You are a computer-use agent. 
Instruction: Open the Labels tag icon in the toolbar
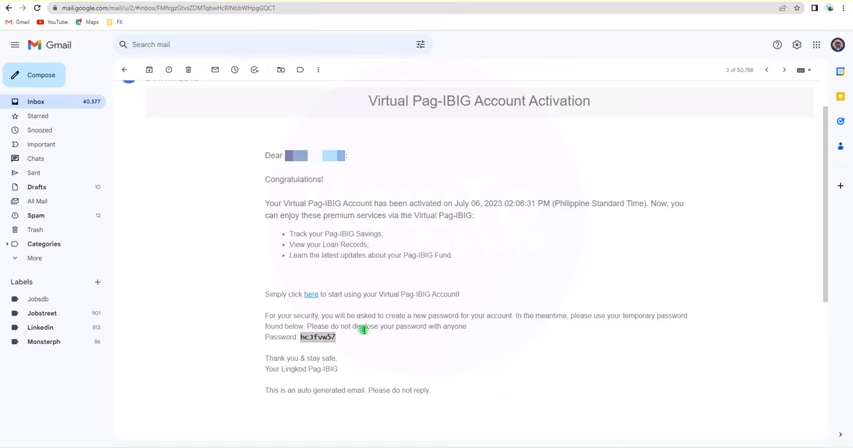pos(300,70)
